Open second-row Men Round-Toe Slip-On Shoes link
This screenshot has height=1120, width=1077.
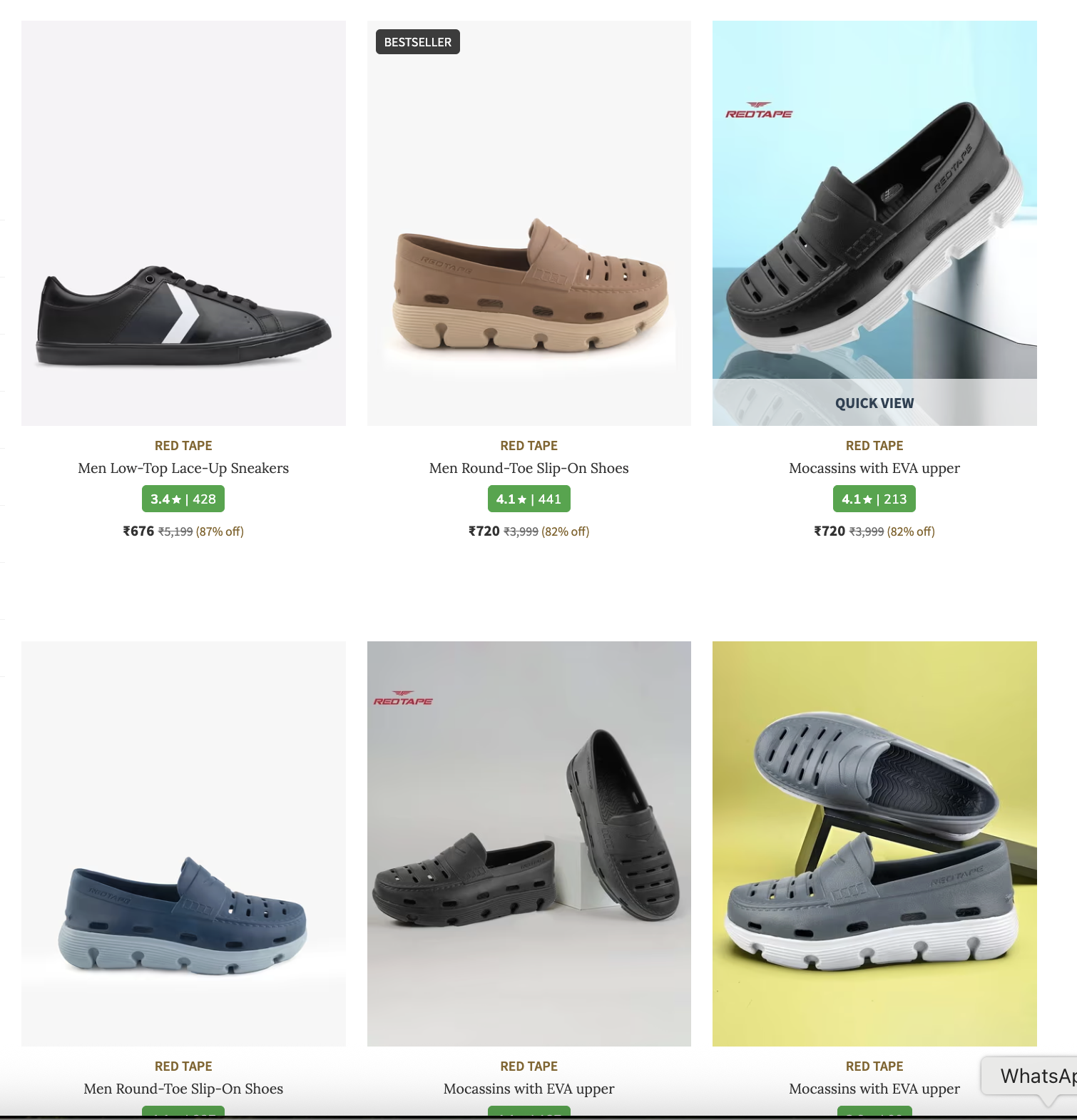coord(183,1089)
